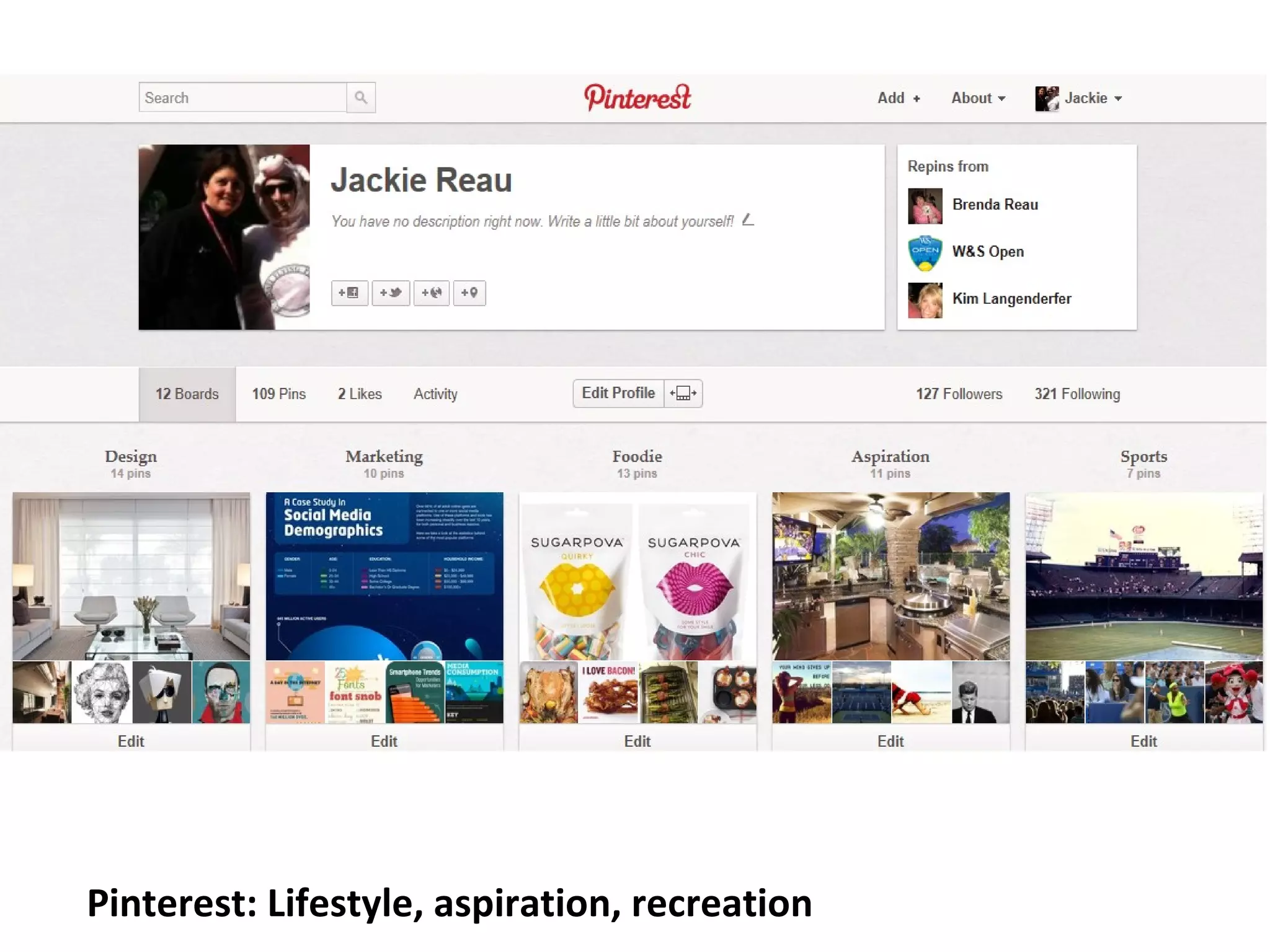
Task: Click the Edit Profile button
Action: click(618, 394)
